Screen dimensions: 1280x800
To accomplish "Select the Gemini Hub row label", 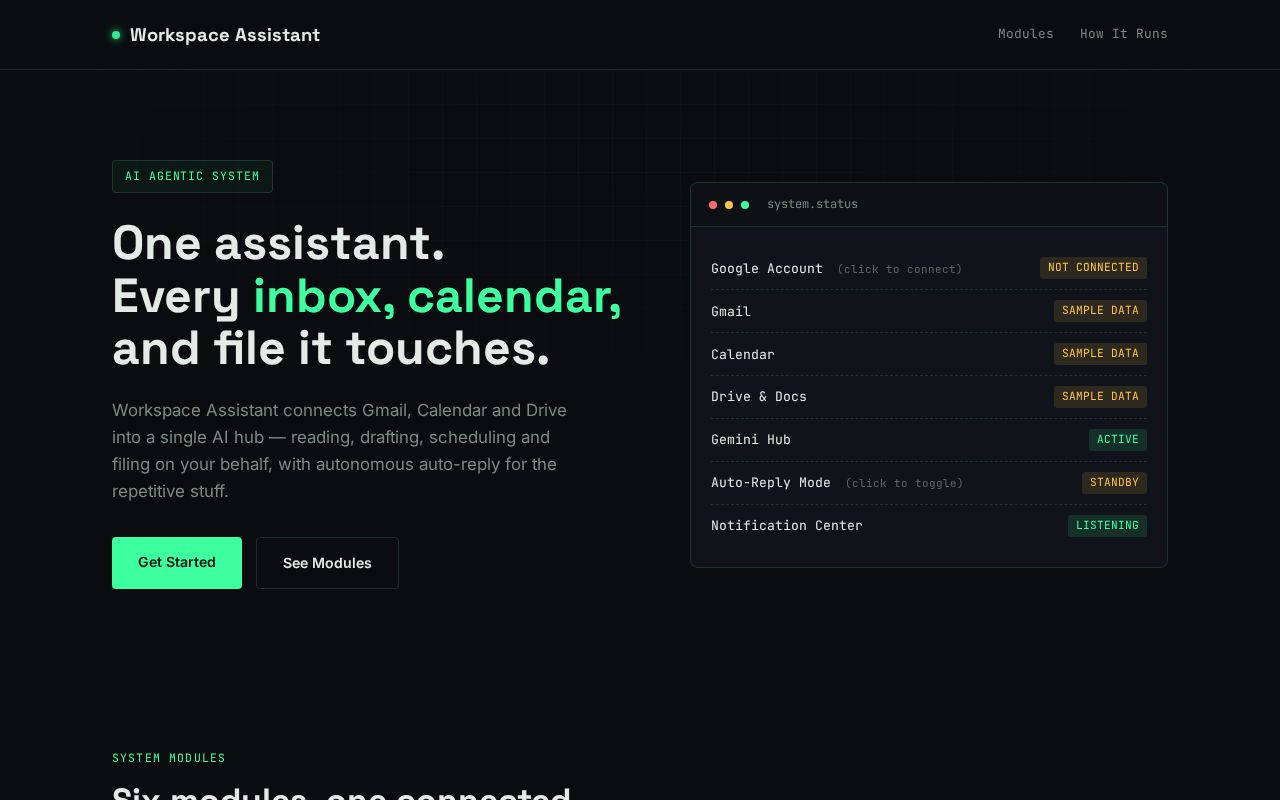I will [751, 440].
